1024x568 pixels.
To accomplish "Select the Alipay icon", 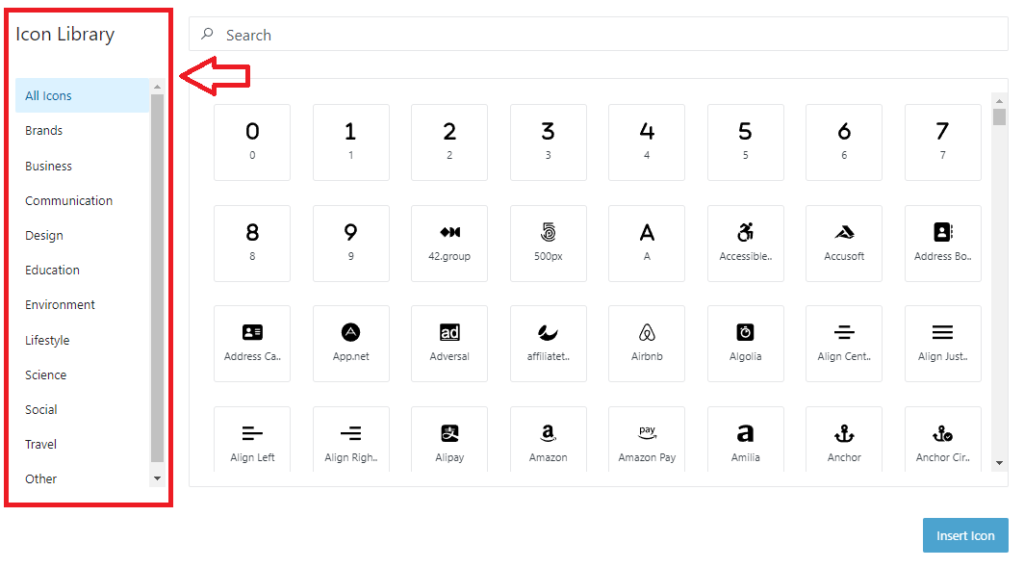I will 449,444.
